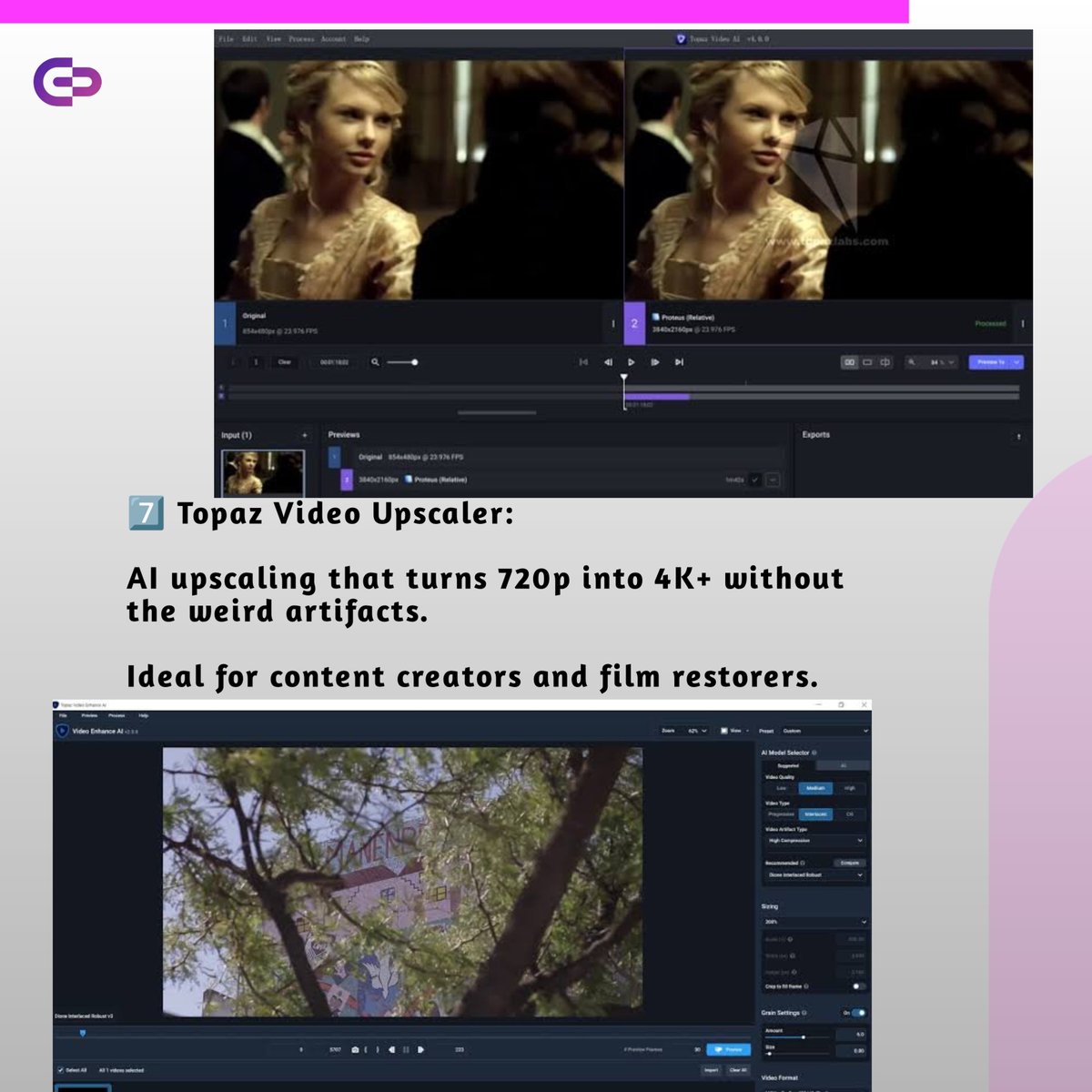Select single view layout icon
1092x1092 pixels.
tap(867, 362)
